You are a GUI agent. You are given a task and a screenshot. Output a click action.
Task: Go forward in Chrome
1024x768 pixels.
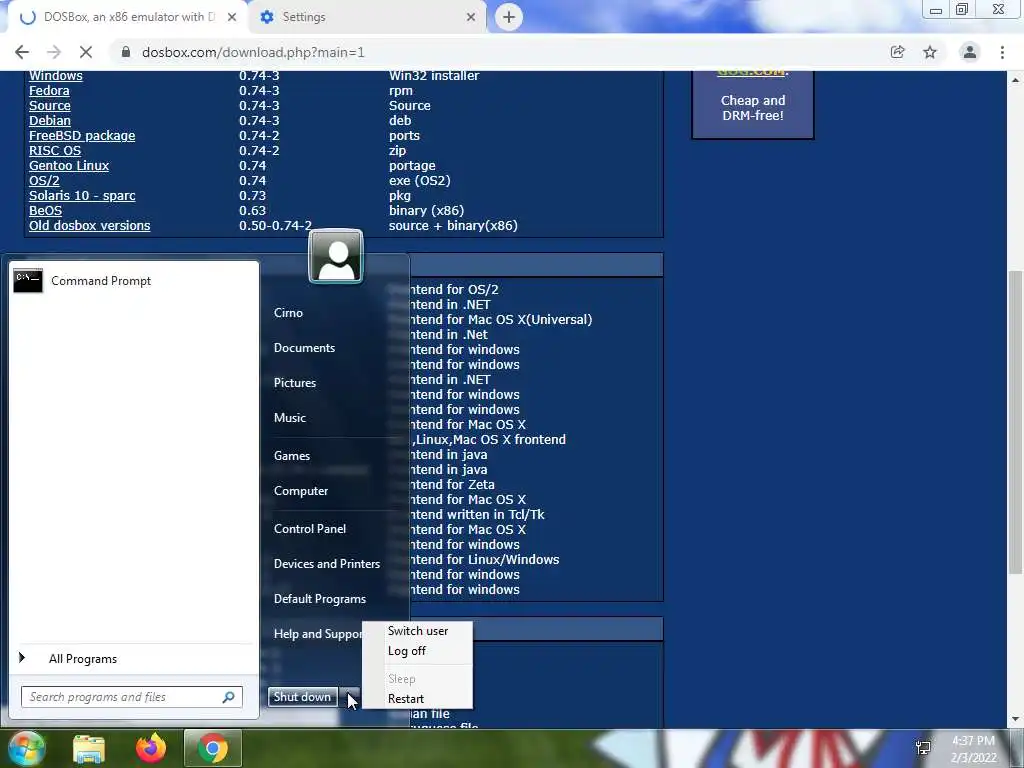tap(54, 52)
